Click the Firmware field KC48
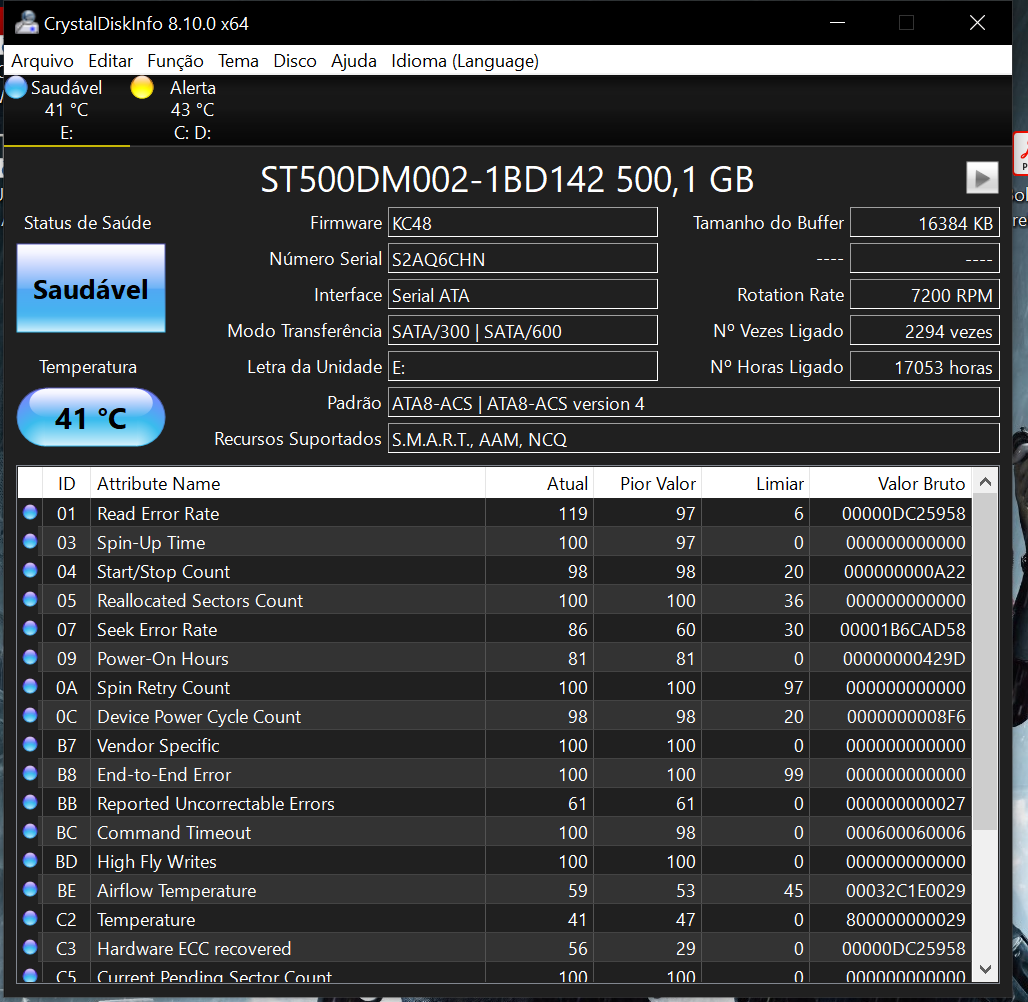 523,222
